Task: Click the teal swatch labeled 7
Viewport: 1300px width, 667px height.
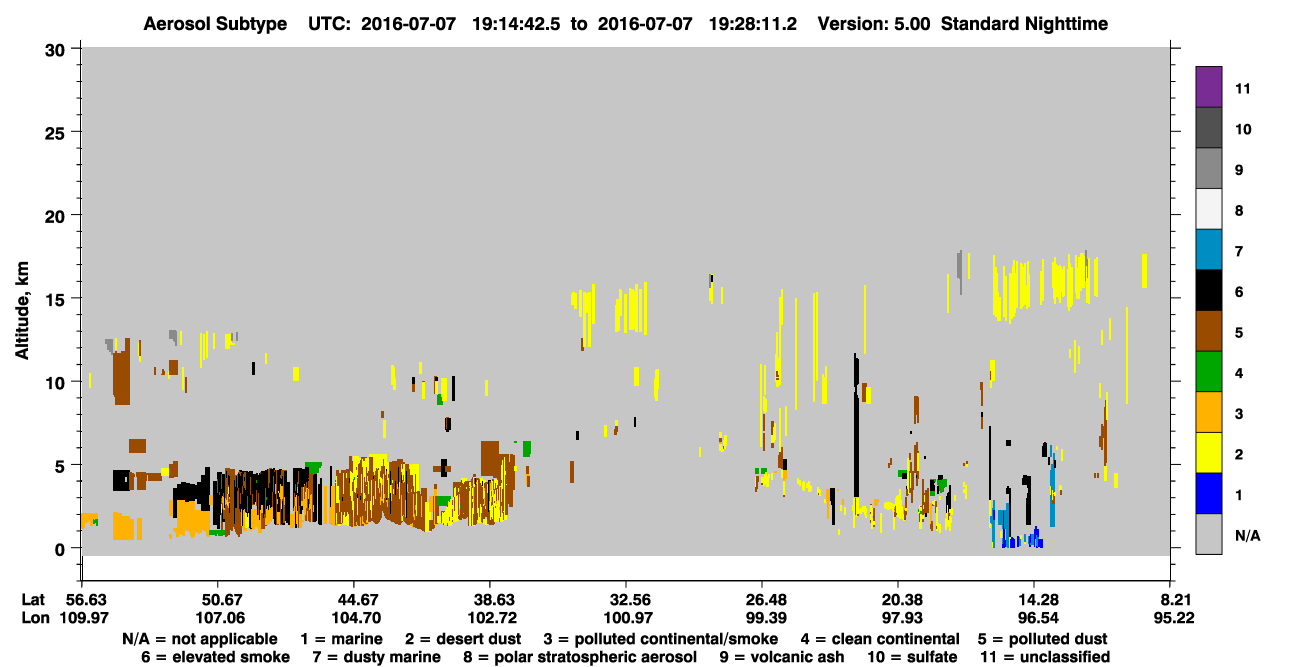Action: [x=1210, y=250]
